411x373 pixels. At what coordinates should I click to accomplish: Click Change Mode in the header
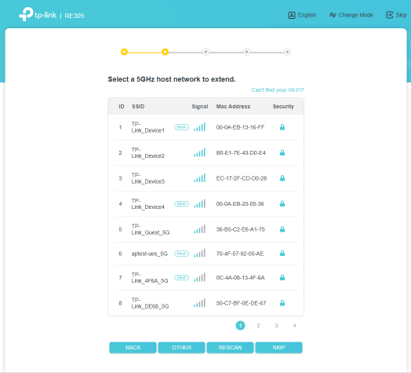coord(351,15)
